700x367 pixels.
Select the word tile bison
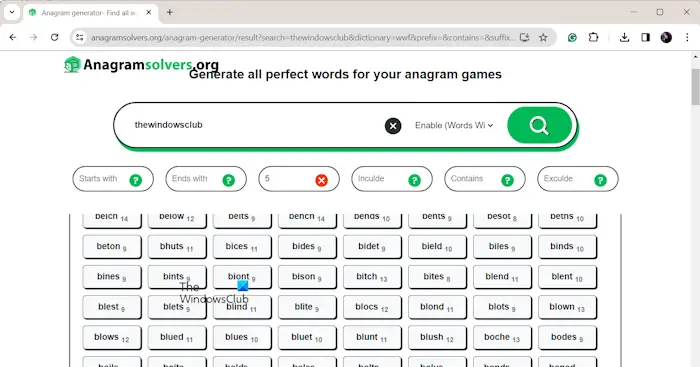point(307,277)
